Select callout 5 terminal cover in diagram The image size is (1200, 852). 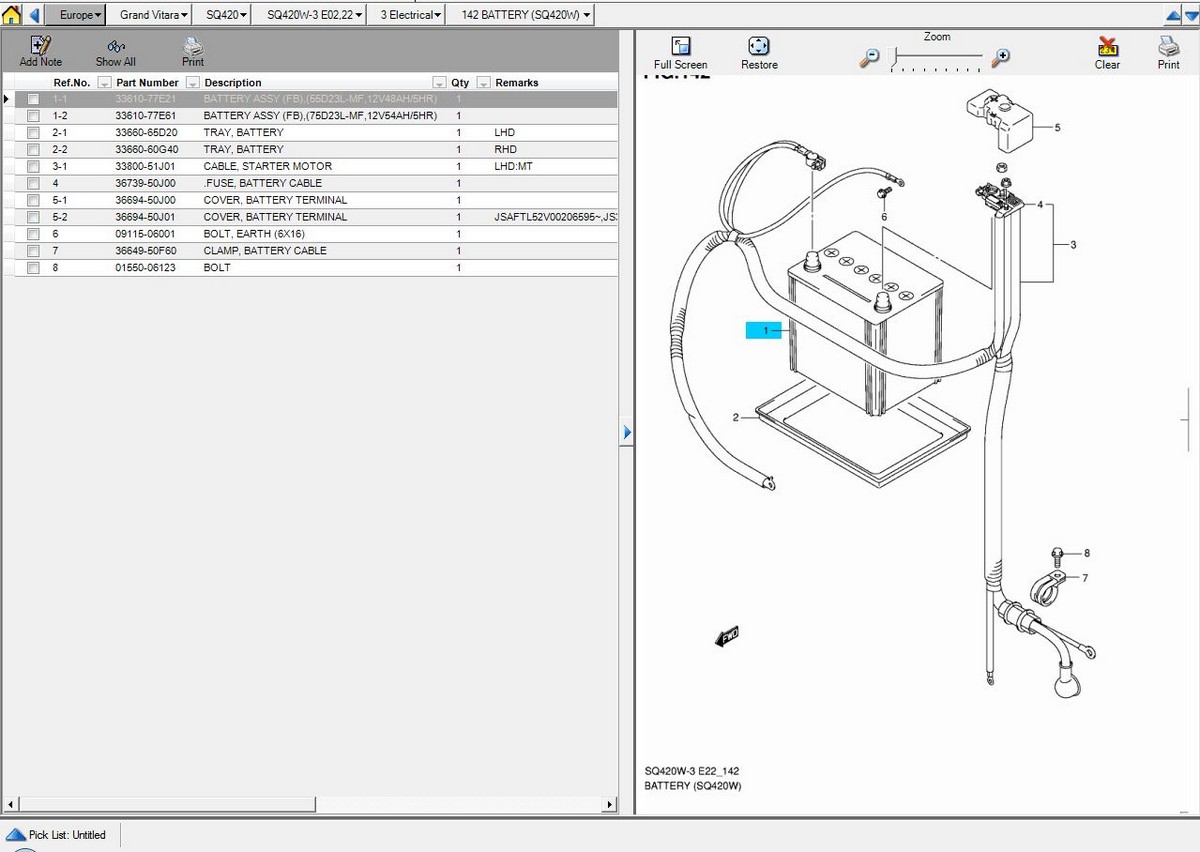click(1058, 127)
